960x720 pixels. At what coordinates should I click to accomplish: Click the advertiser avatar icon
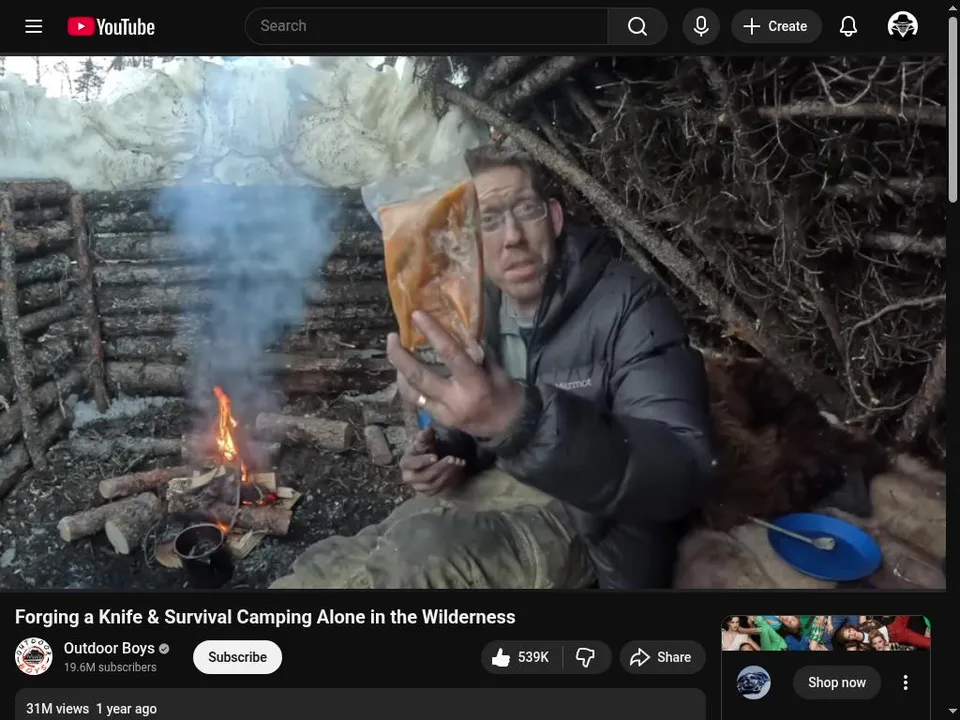[753, 682]
